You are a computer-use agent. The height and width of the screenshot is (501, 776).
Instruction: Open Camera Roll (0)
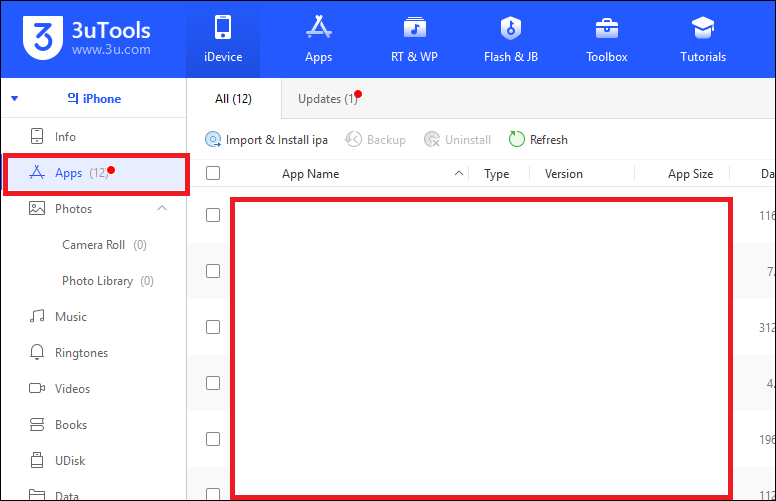104,245
